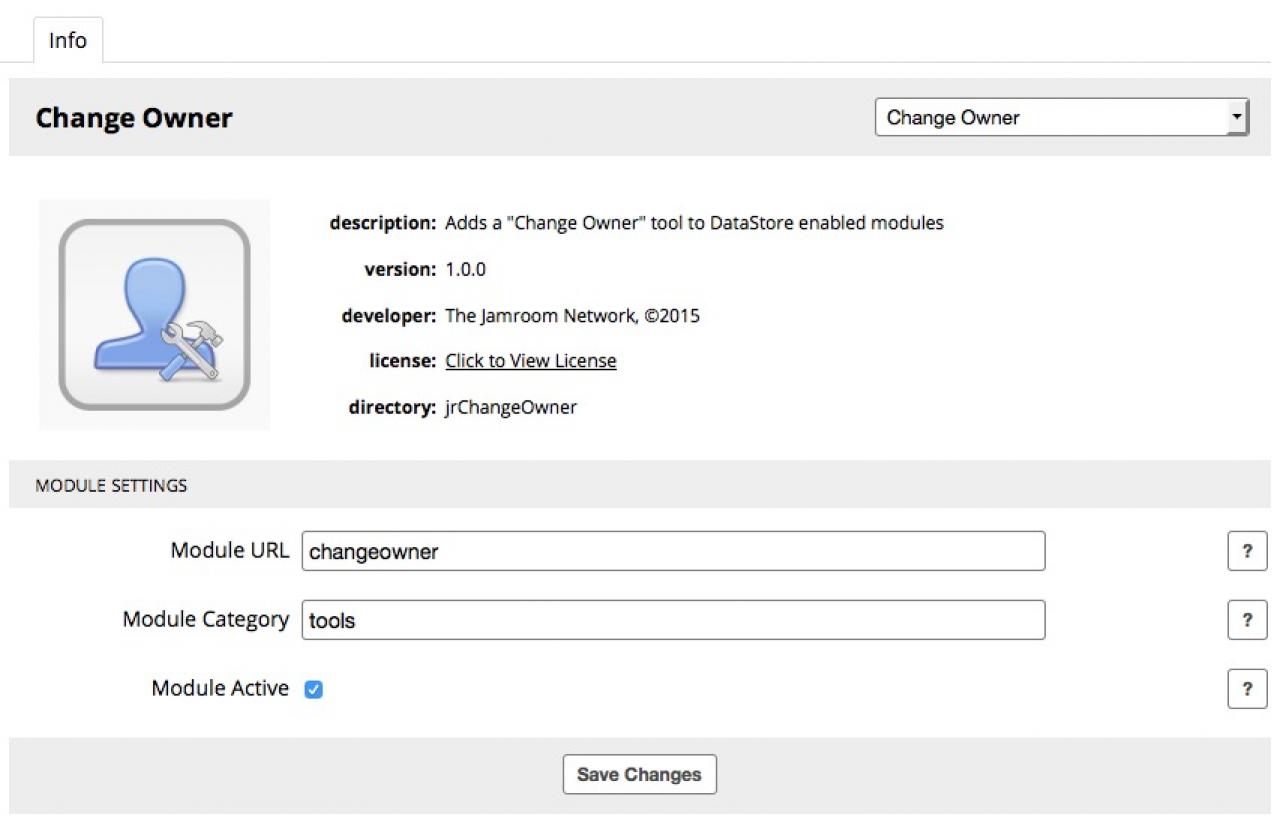Screen dimensions: 1280x838
Task: Click the version number 1.0.0
Action: click(466, 269)
